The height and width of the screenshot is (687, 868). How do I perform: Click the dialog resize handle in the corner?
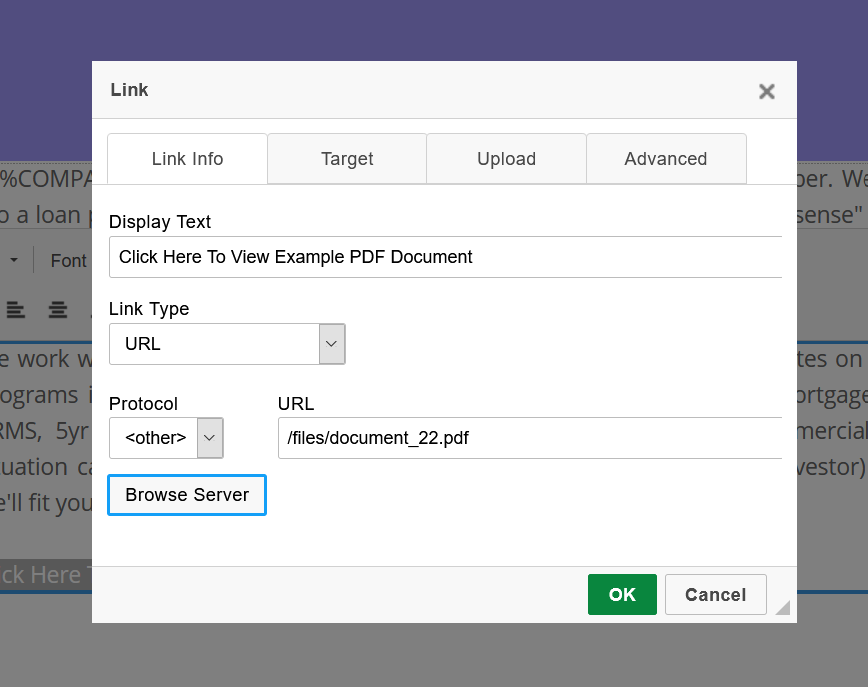(x=782, y=607)
